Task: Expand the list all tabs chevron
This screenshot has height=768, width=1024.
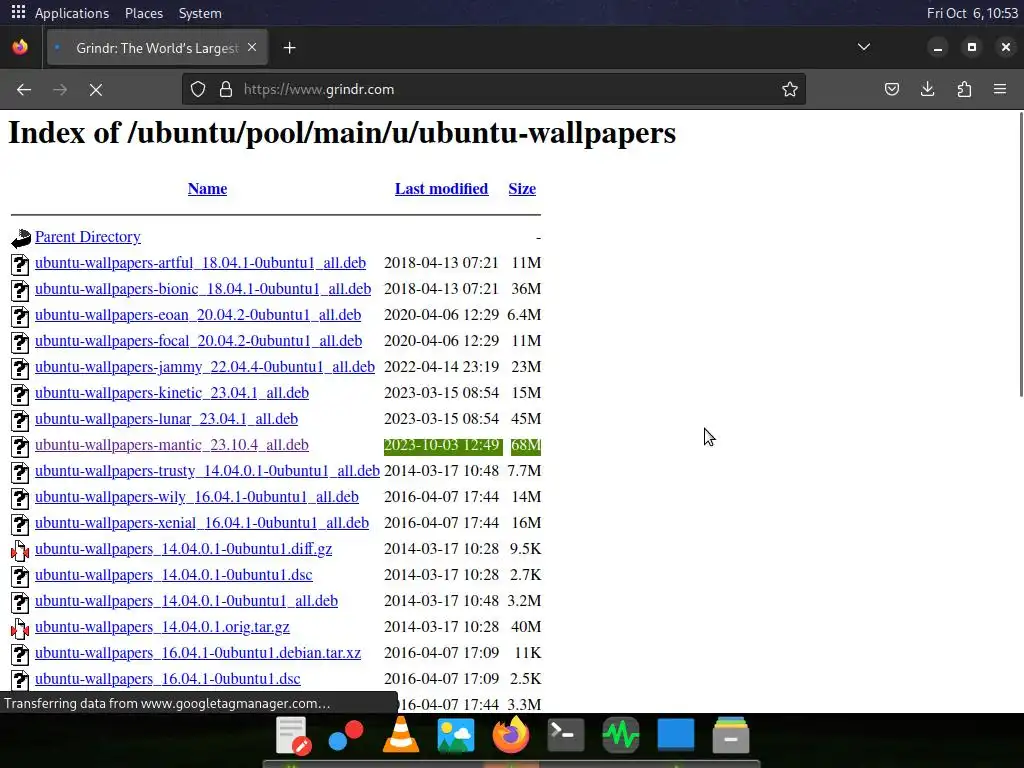Action: (x=863, y=47)
